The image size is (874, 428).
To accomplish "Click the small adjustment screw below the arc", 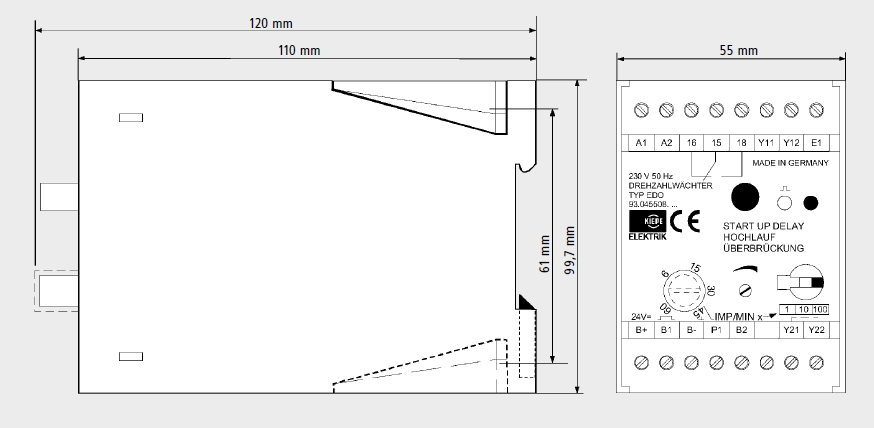I will [743, 290].
